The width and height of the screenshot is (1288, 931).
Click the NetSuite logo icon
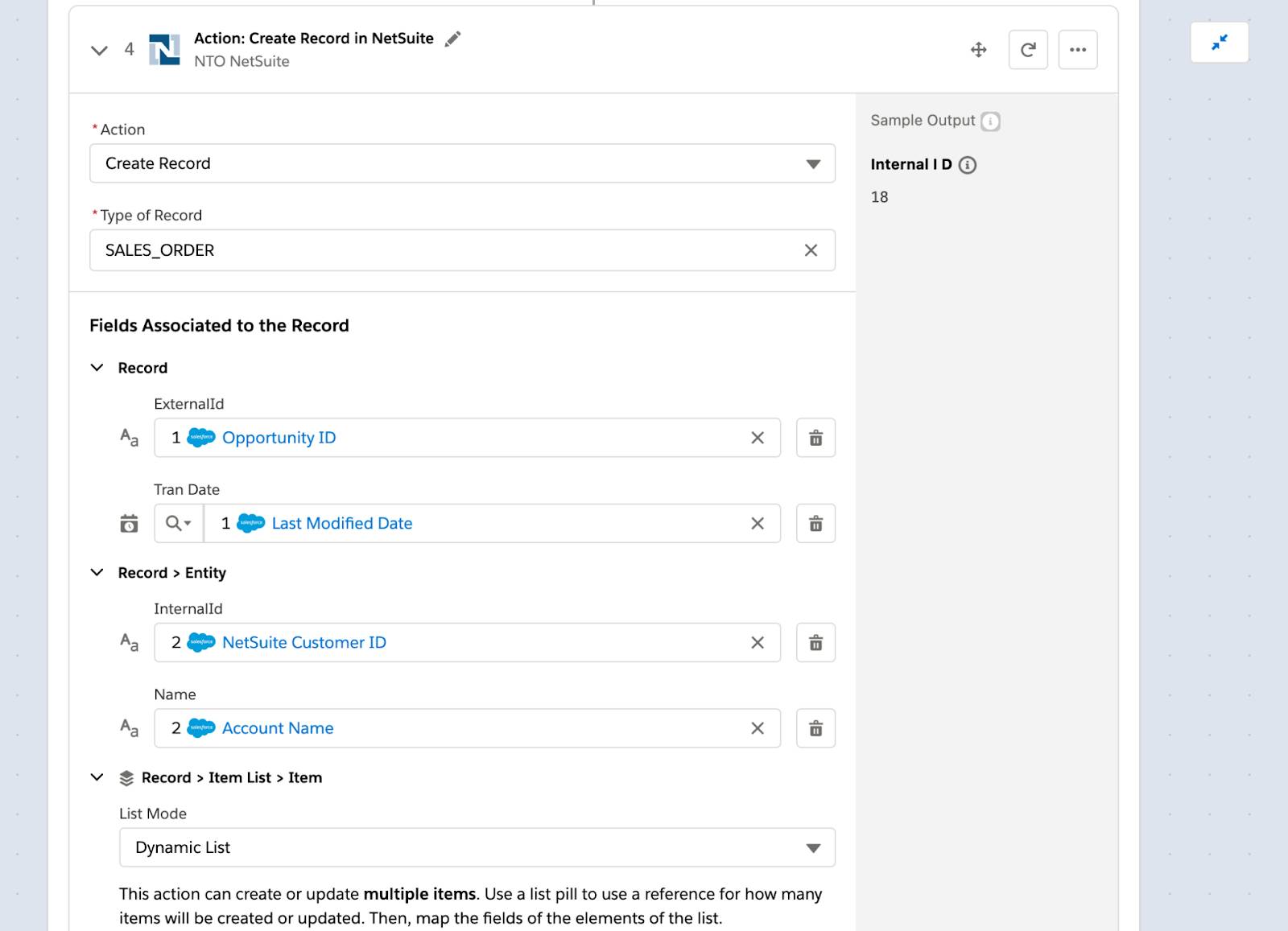coord(164,50)
